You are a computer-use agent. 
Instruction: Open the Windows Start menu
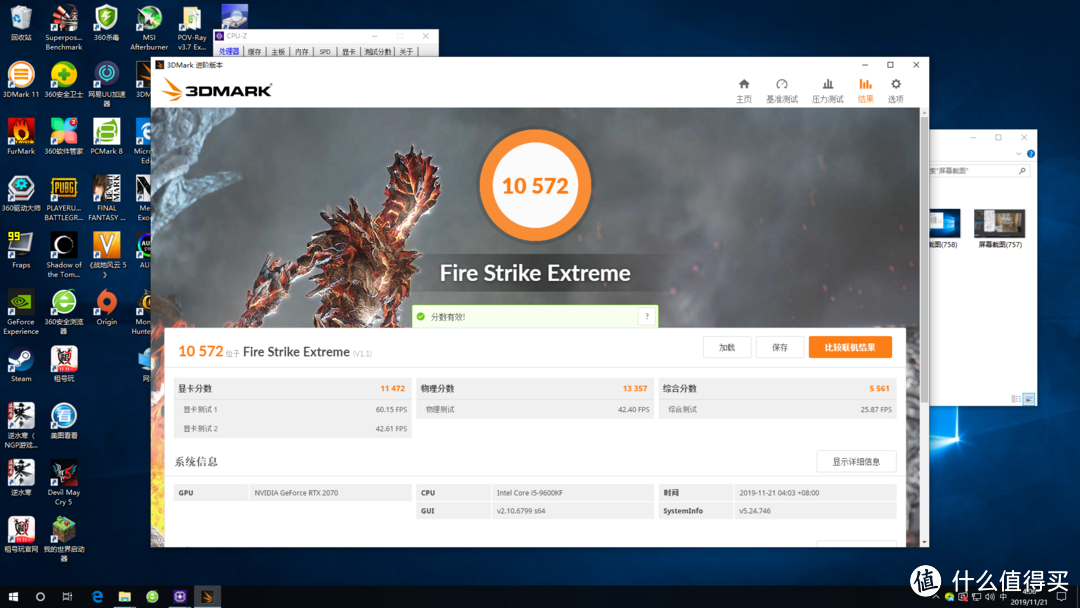tap(13, 597)
